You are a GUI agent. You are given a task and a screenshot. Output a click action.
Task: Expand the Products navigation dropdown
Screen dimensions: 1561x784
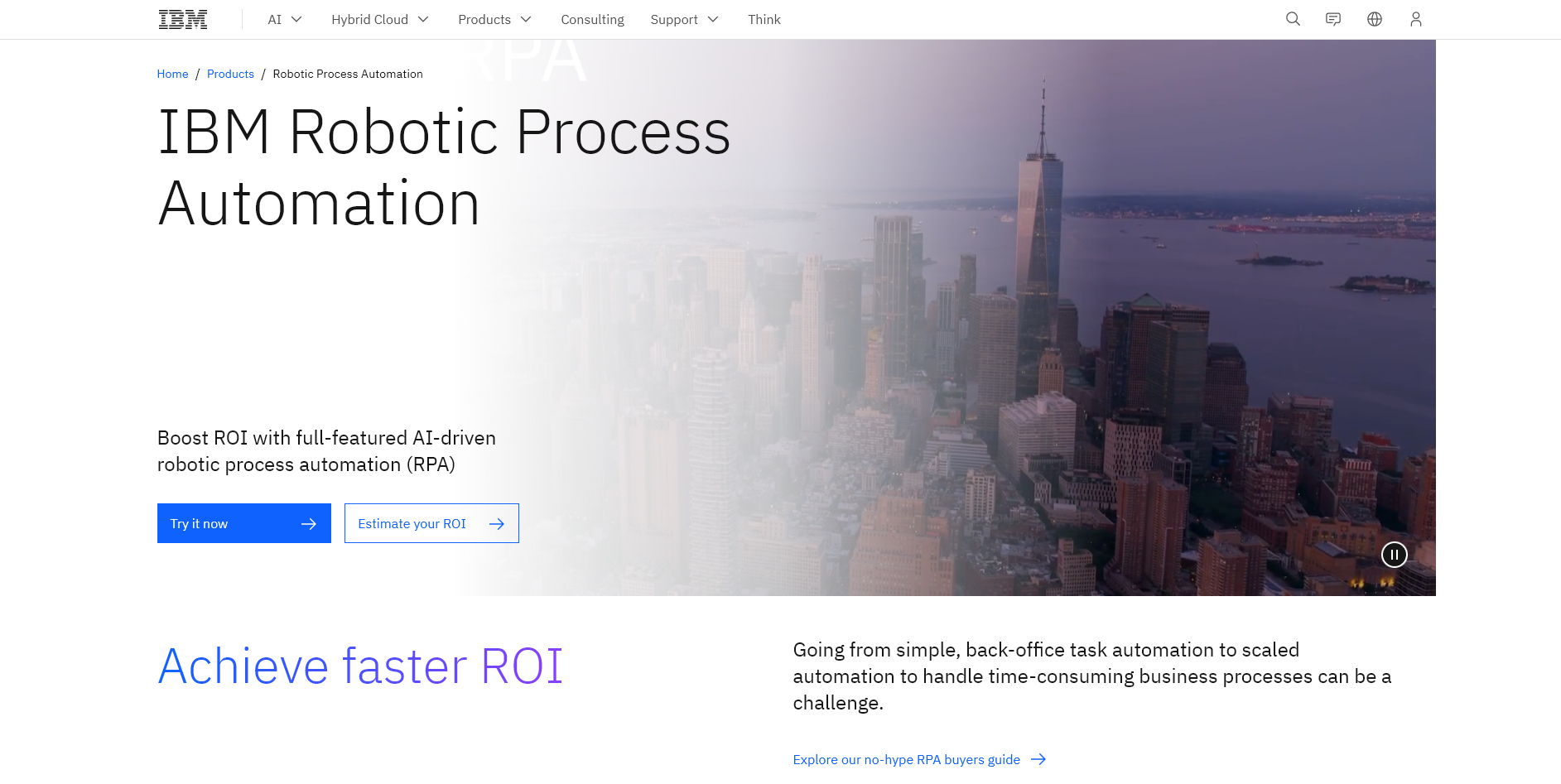click(x=494, y=19)
